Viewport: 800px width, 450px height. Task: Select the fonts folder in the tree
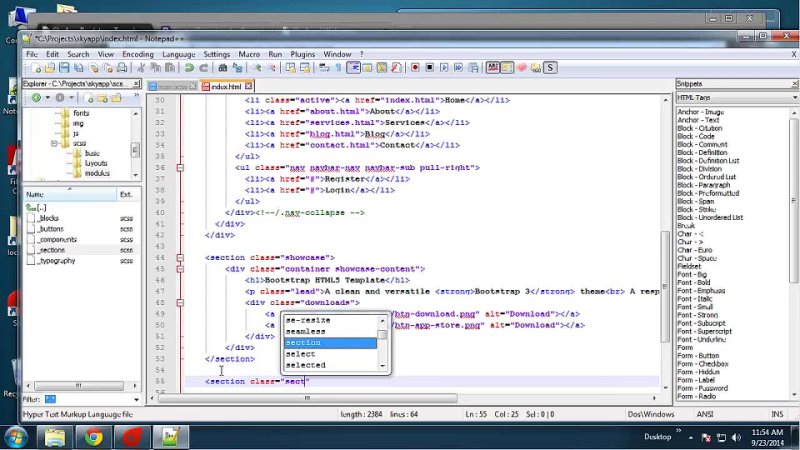81,113
